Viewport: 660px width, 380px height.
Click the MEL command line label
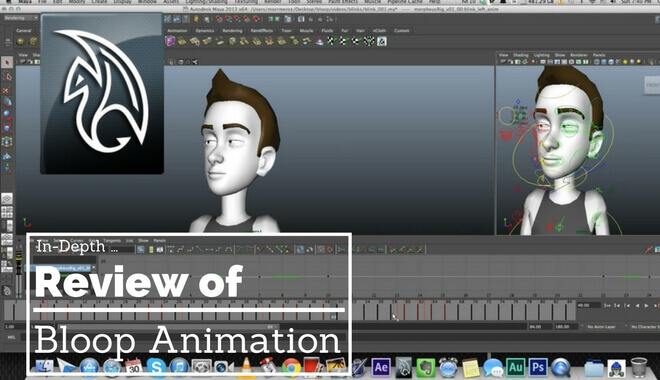[11, 337]
